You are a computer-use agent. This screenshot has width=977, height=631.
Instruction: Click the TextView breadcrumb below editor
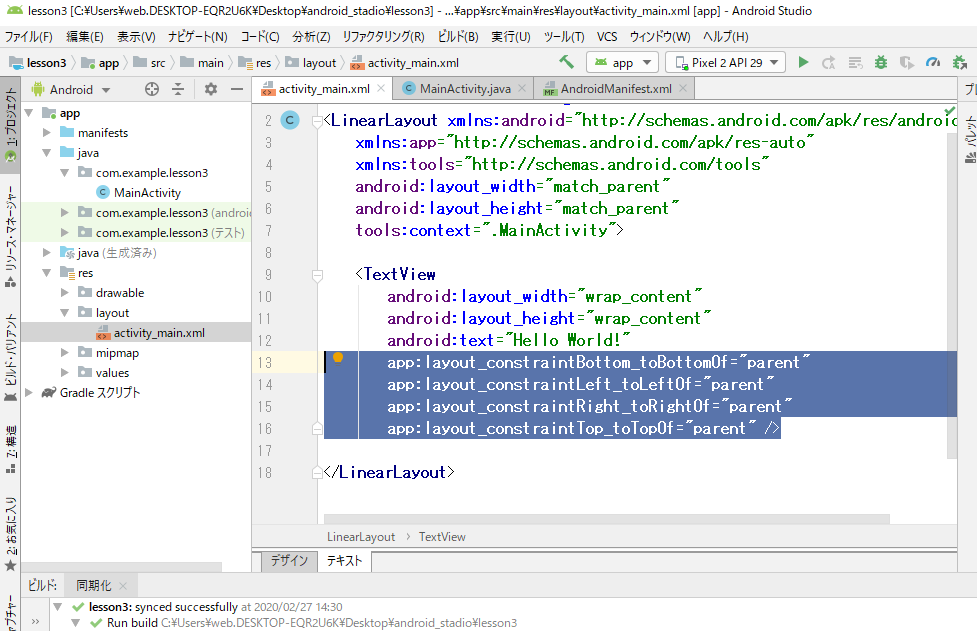coord(442,537)
